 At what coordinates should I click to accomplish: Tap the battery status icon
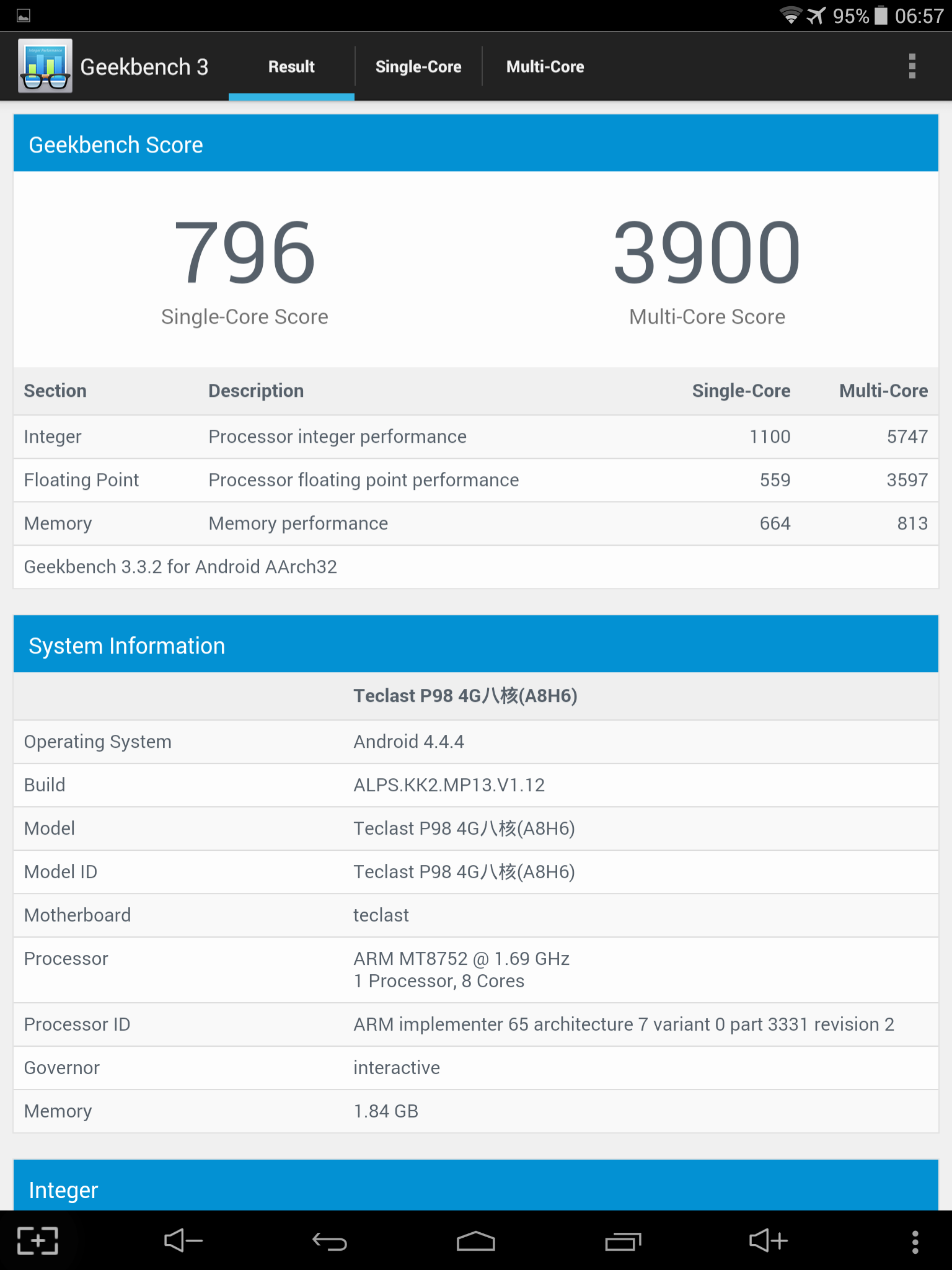881,16
